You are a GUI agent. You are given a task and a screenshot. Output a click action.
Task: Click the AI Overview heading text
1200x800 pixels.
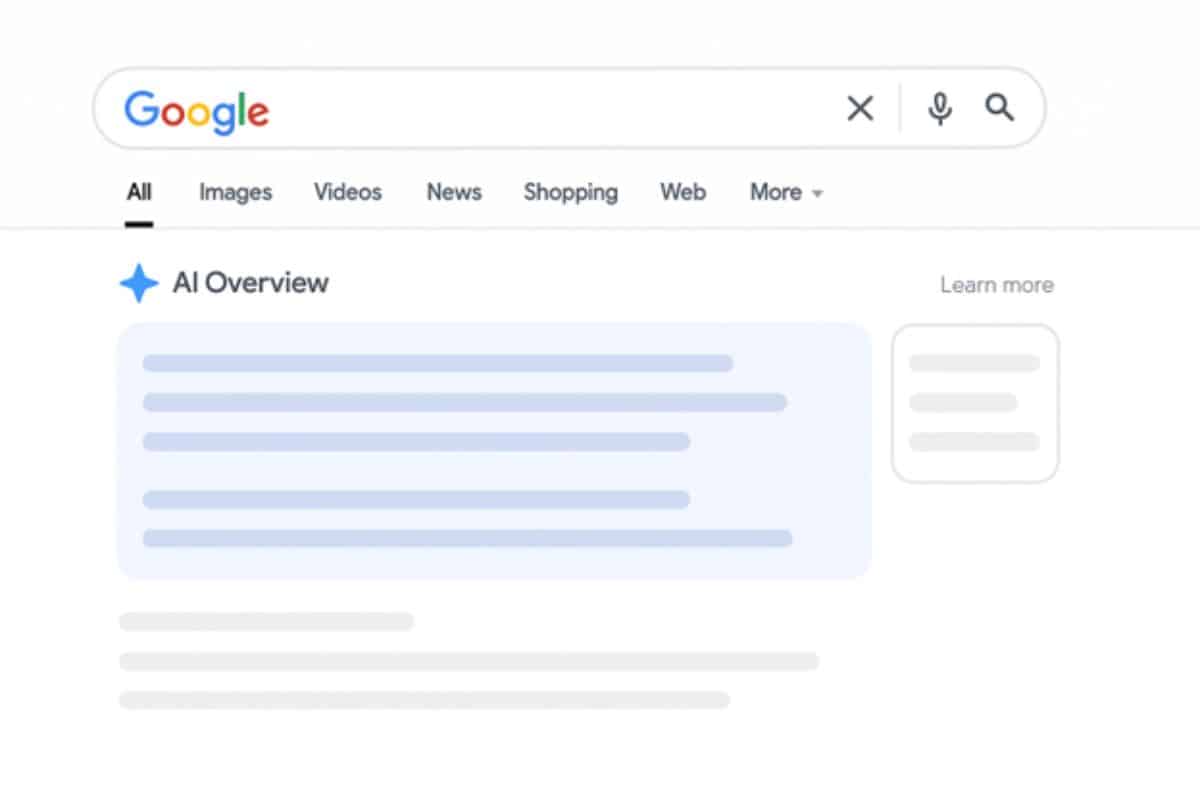click(x=250, y=283)
